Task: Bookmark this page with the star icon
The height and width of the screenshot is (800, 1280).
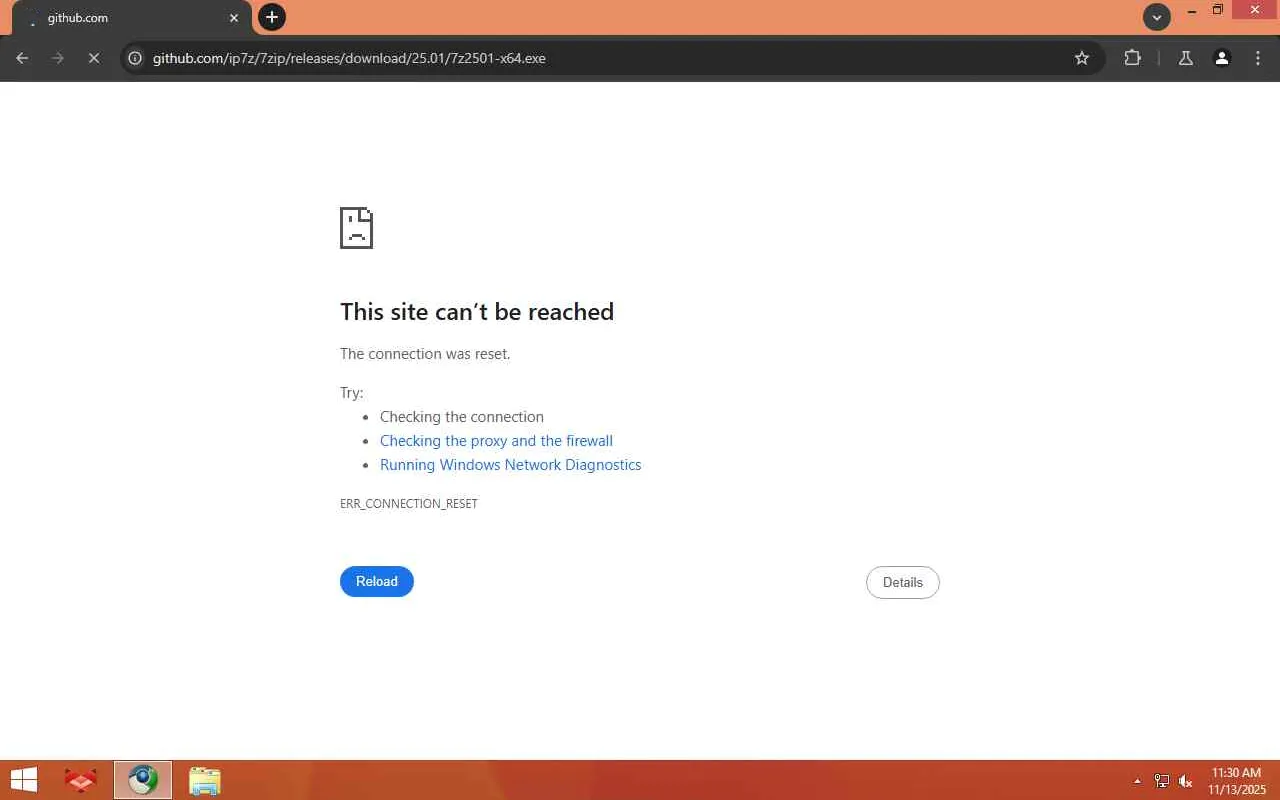Action: (x=1082, y=58)
